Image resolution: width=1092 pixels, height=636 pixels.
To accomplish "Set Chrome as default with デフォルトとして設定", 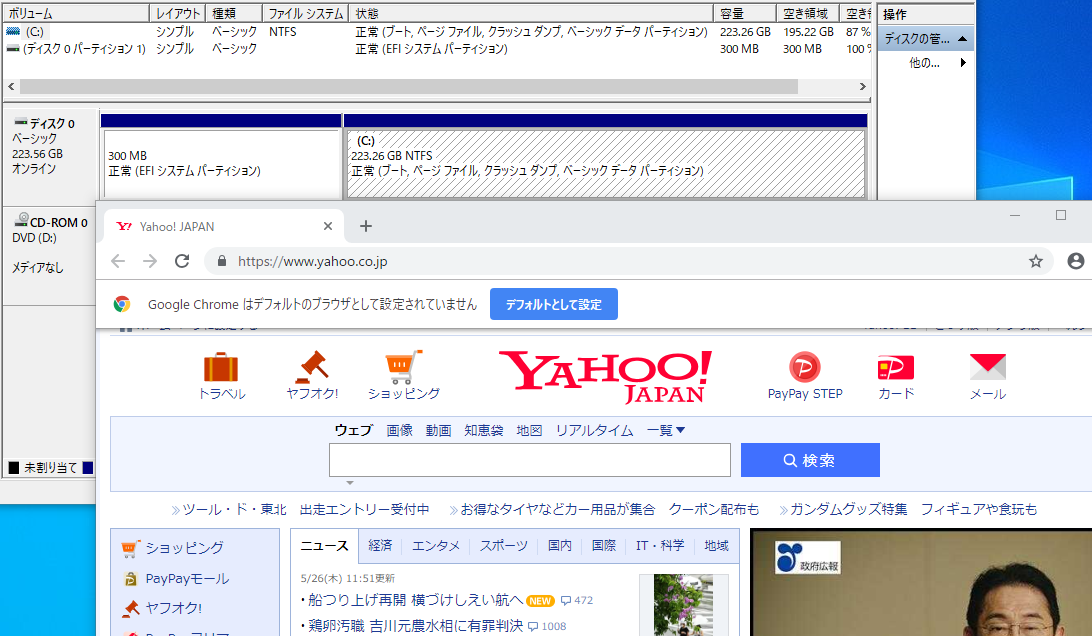I will click(x=554, y=304).
